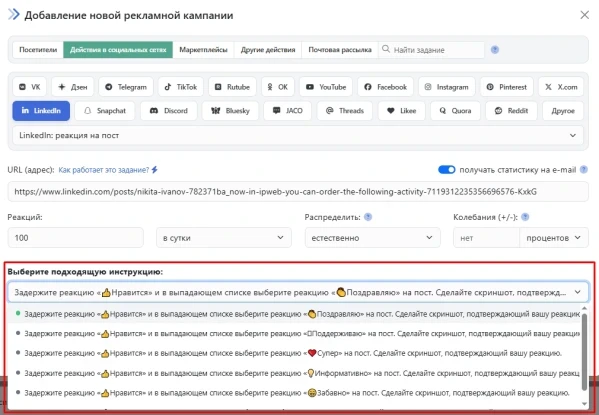Close the new ad campaign dialog

(x=584, y=15)
